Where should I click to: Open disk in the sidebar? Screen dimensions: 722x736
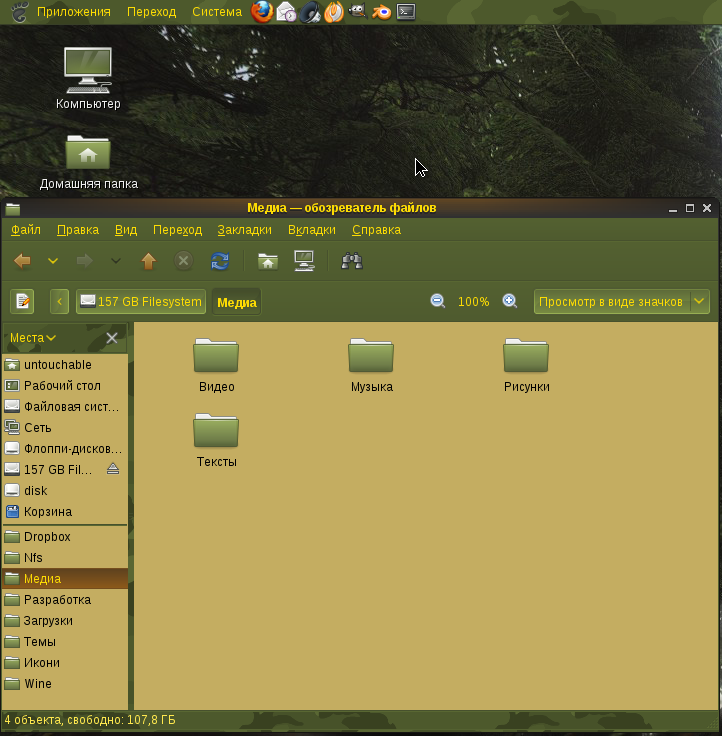[x=65, y=491]
